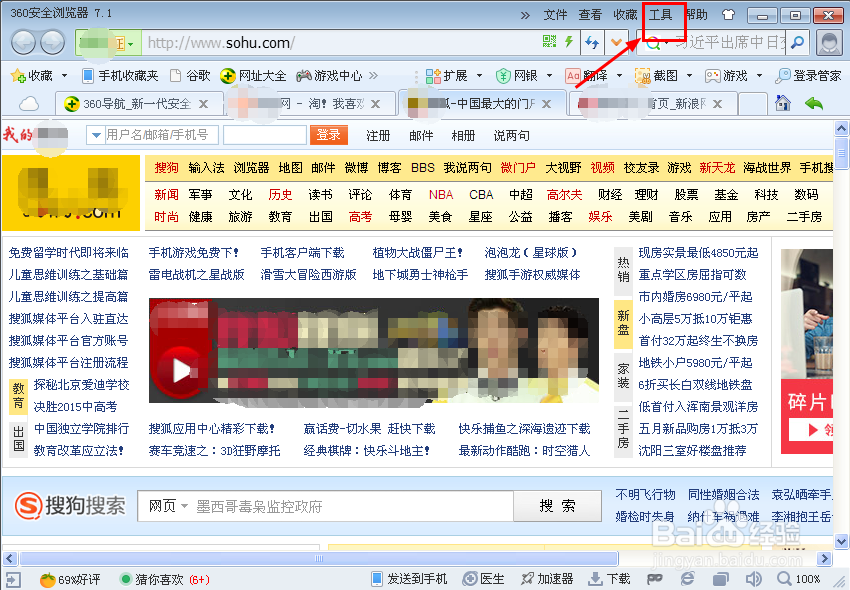Go back with the browser Back arrow
The image size is (850, 590).
pos(23,42)
